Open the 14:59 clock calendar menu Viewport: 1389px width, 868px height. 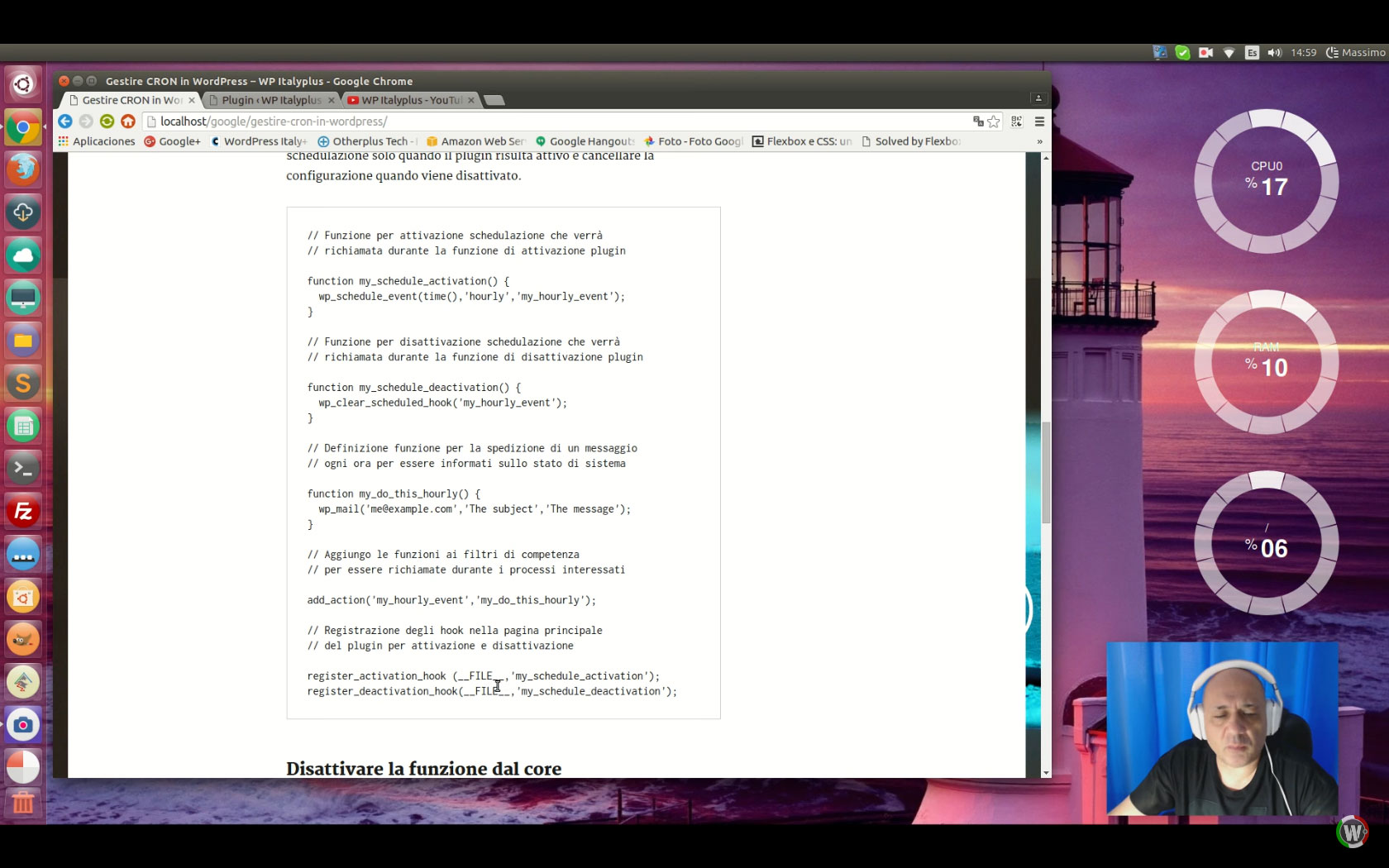pyautogui.click(x=1304, y=52)
